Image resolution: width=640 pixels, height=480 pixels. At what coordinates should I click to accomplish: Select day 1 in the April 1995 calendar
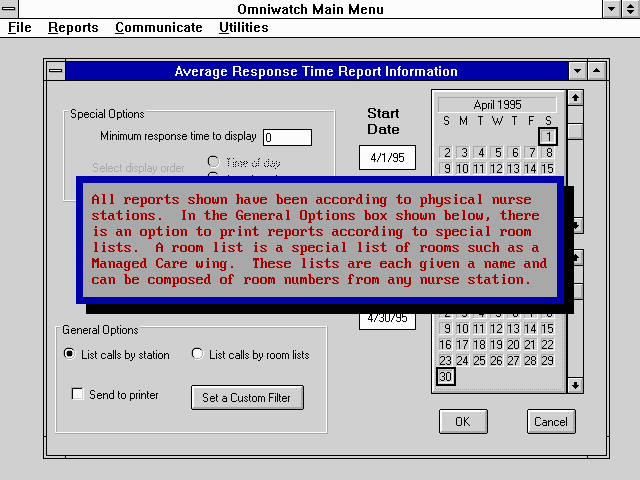548,136
